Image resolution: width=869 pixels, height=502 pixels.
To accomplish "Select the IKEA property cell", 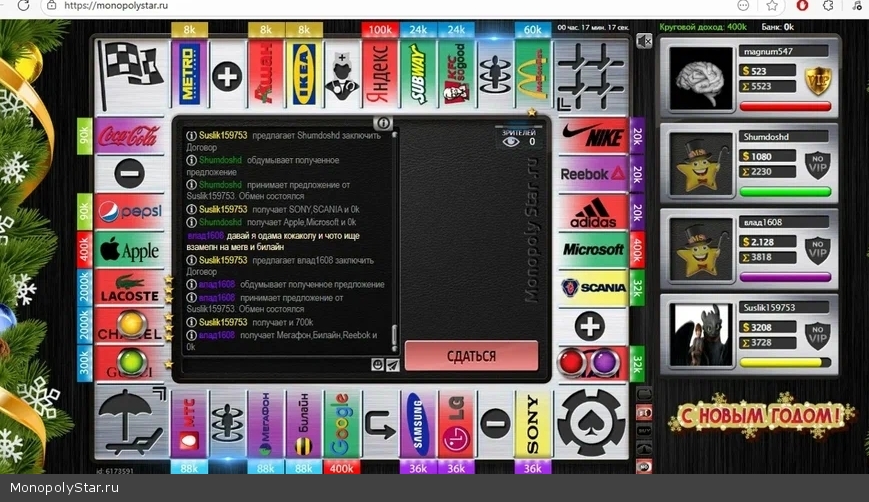I will (304, 75).
